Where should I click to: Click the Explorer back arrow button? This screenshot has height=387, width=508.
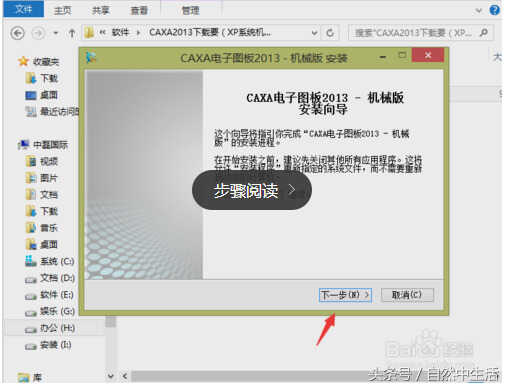click(17, 33)
